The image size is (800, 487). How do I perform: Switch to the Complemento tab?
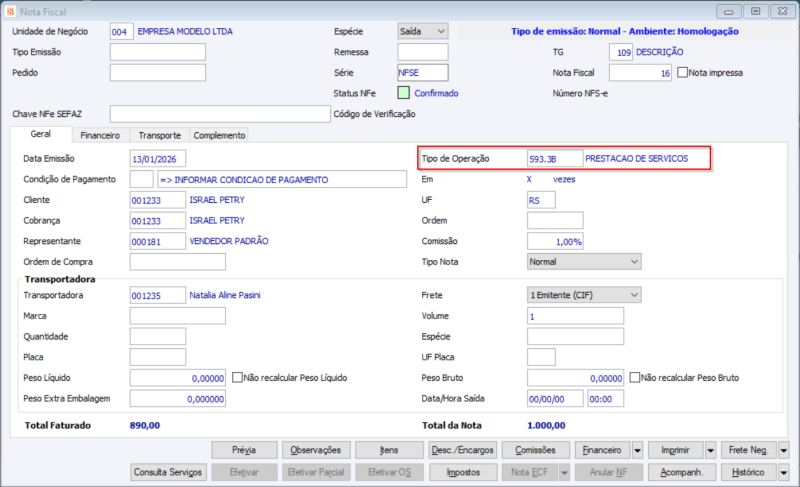219,135
